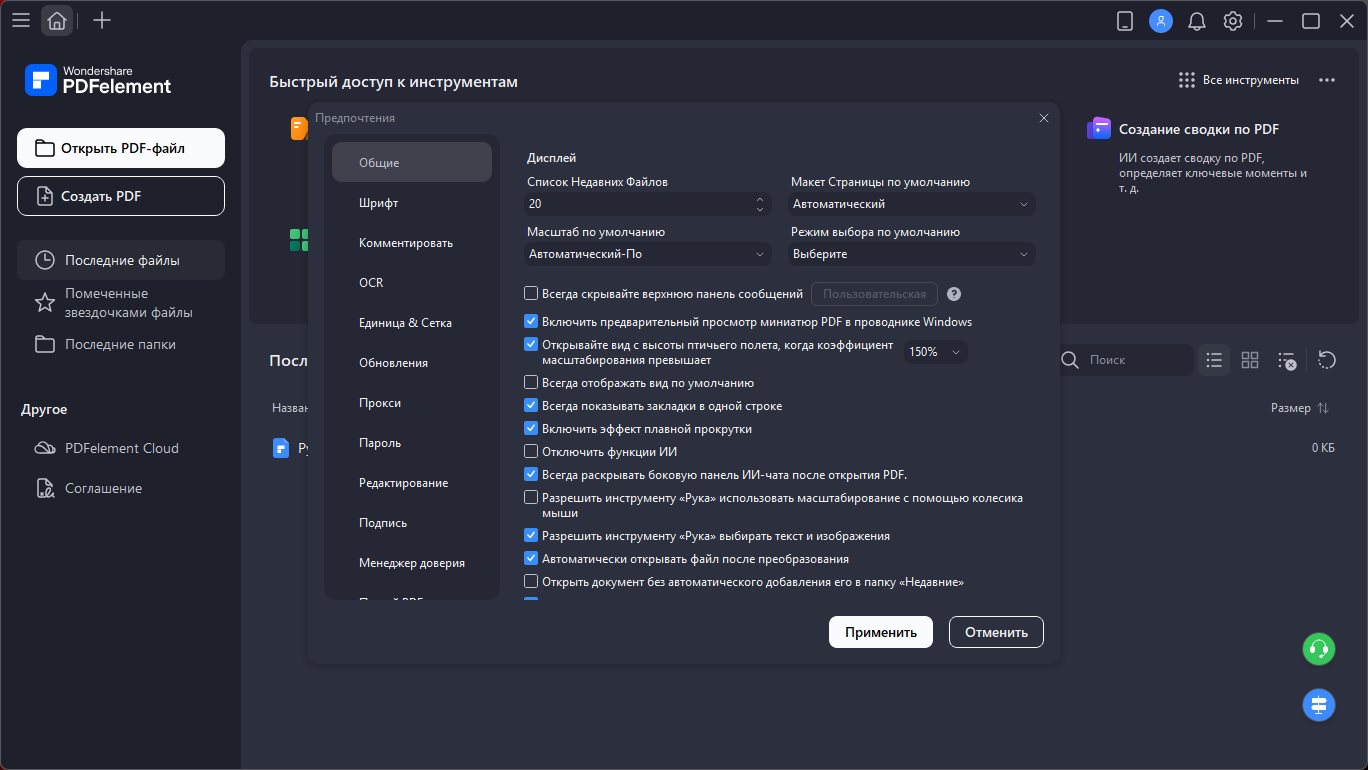This screenshot has width=1368, height=770.
Task: Increase recent files count with up stepper
Action: pos(760,198)
